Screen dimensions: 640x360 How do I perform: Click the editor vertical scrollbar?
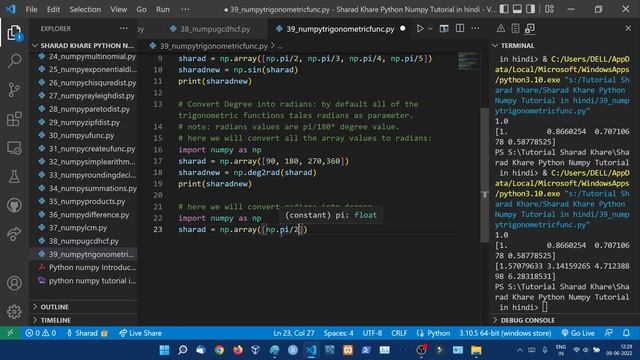click(x=484, y=175)
